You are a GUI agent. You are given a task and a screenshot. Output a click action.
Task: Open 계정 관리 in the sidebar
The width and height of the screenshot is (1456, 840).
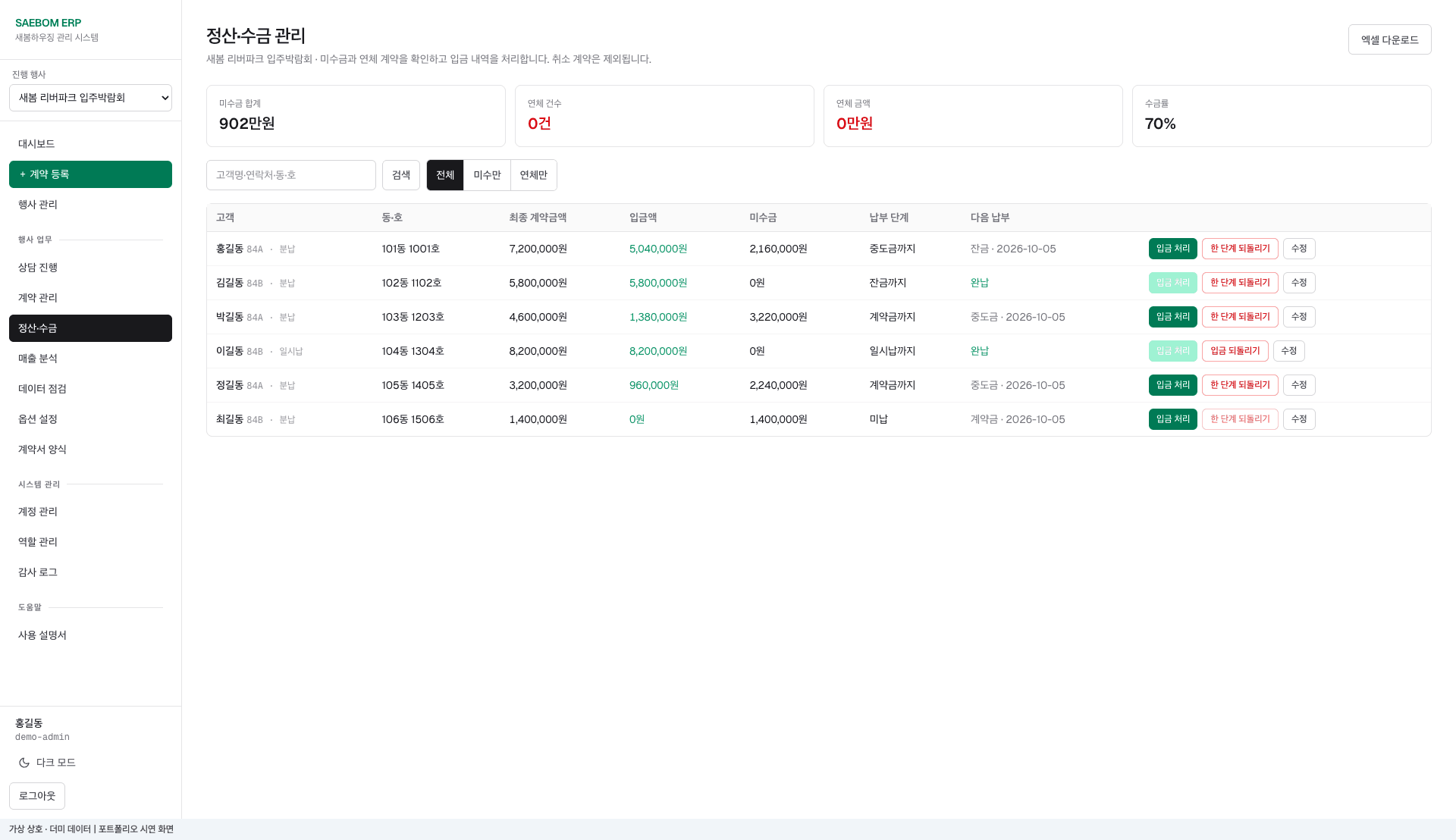point(90,512)
